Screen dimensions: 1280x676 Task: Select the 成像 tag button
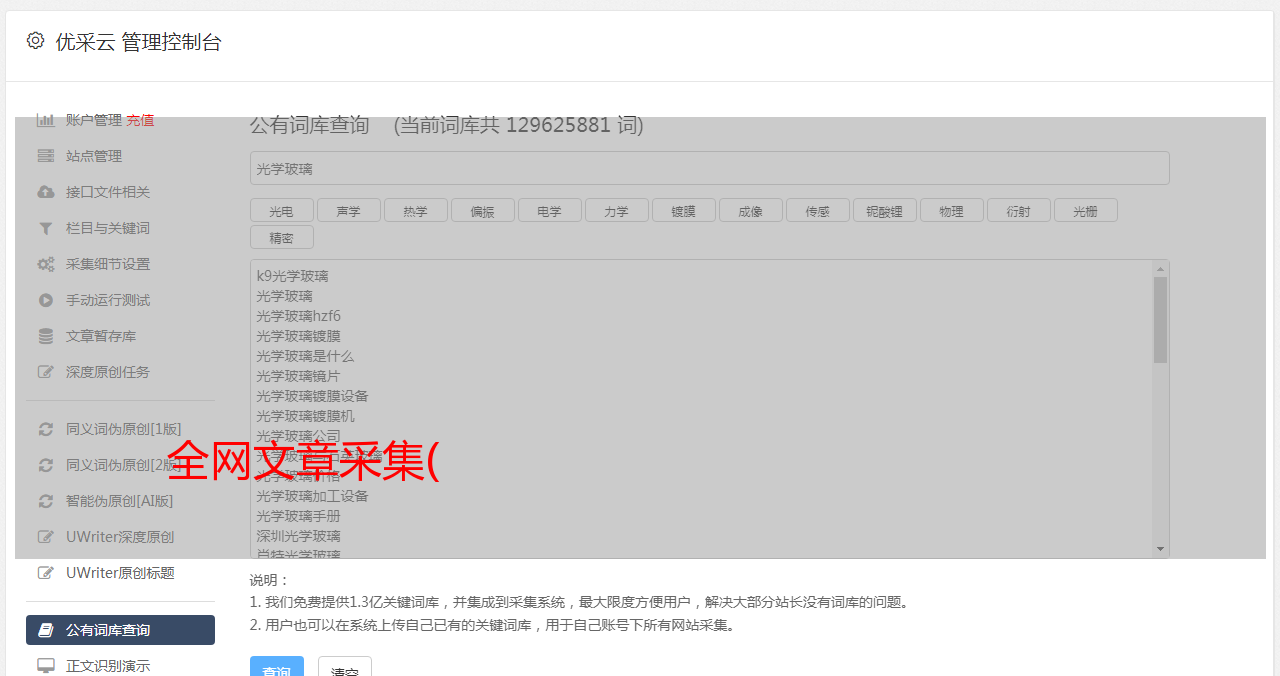pos(750,210)
